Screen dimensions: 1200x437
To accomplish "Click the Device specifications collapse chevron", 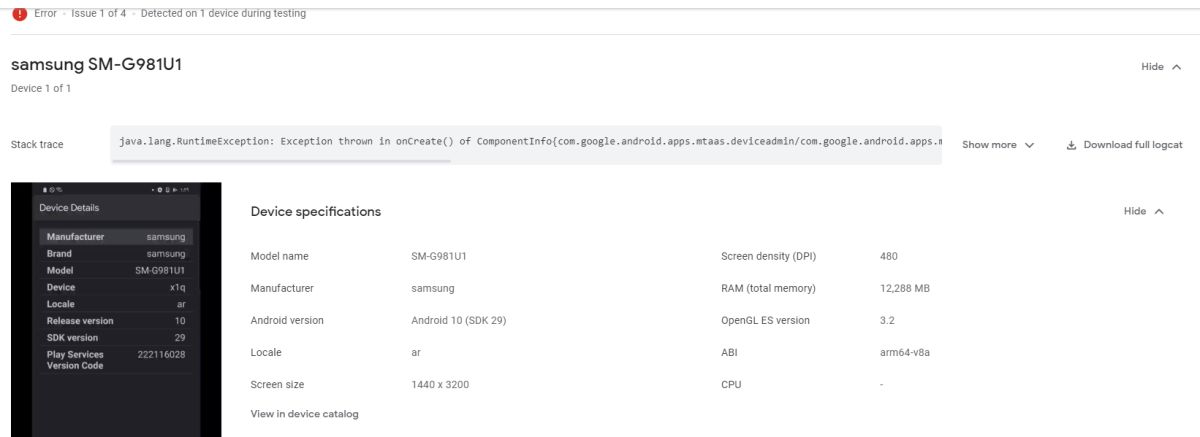I will click(1159, 212).
